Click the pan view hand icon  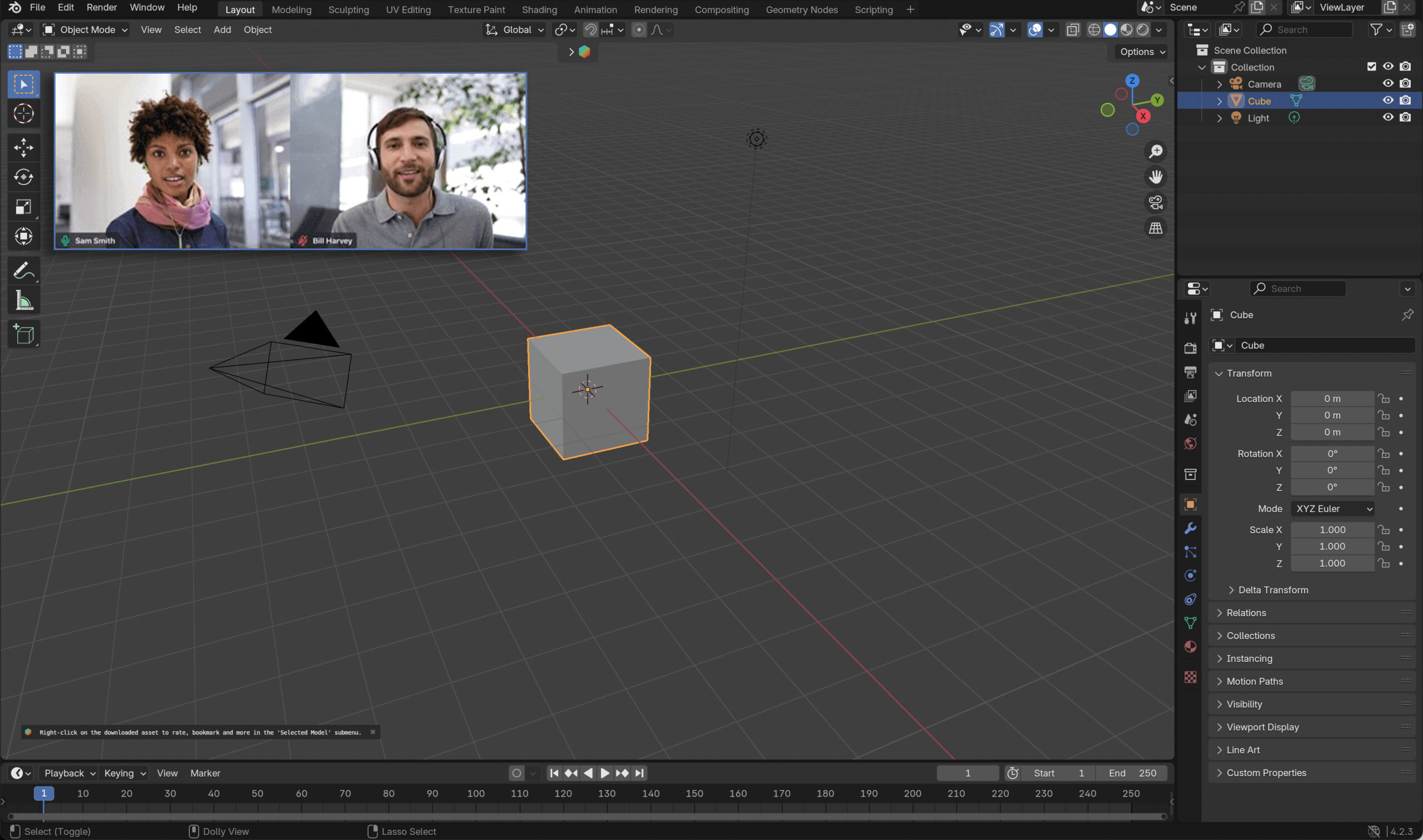(1155, 177)
